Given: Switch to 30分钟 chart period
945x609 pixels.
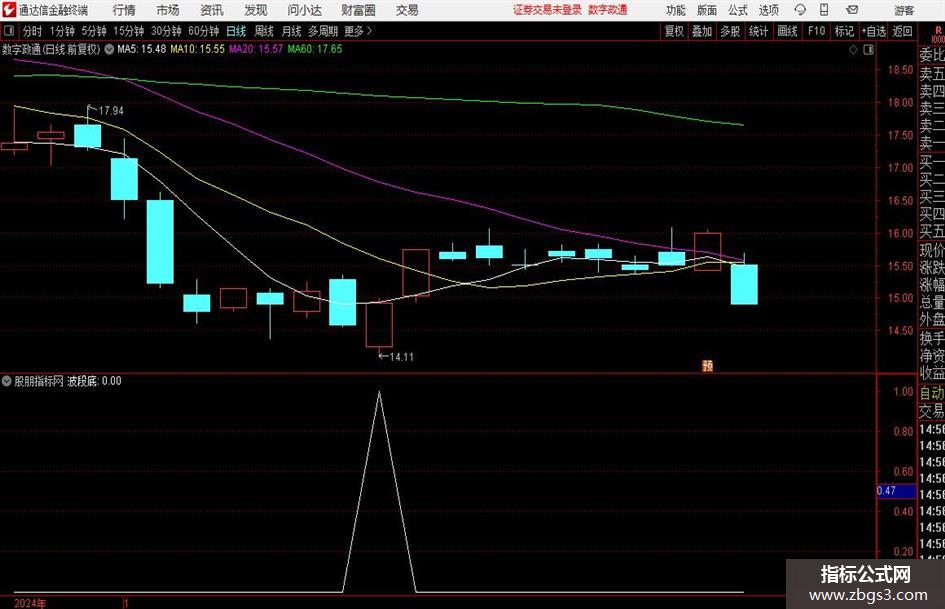Looking at the screenshot, I should point(166,31).
